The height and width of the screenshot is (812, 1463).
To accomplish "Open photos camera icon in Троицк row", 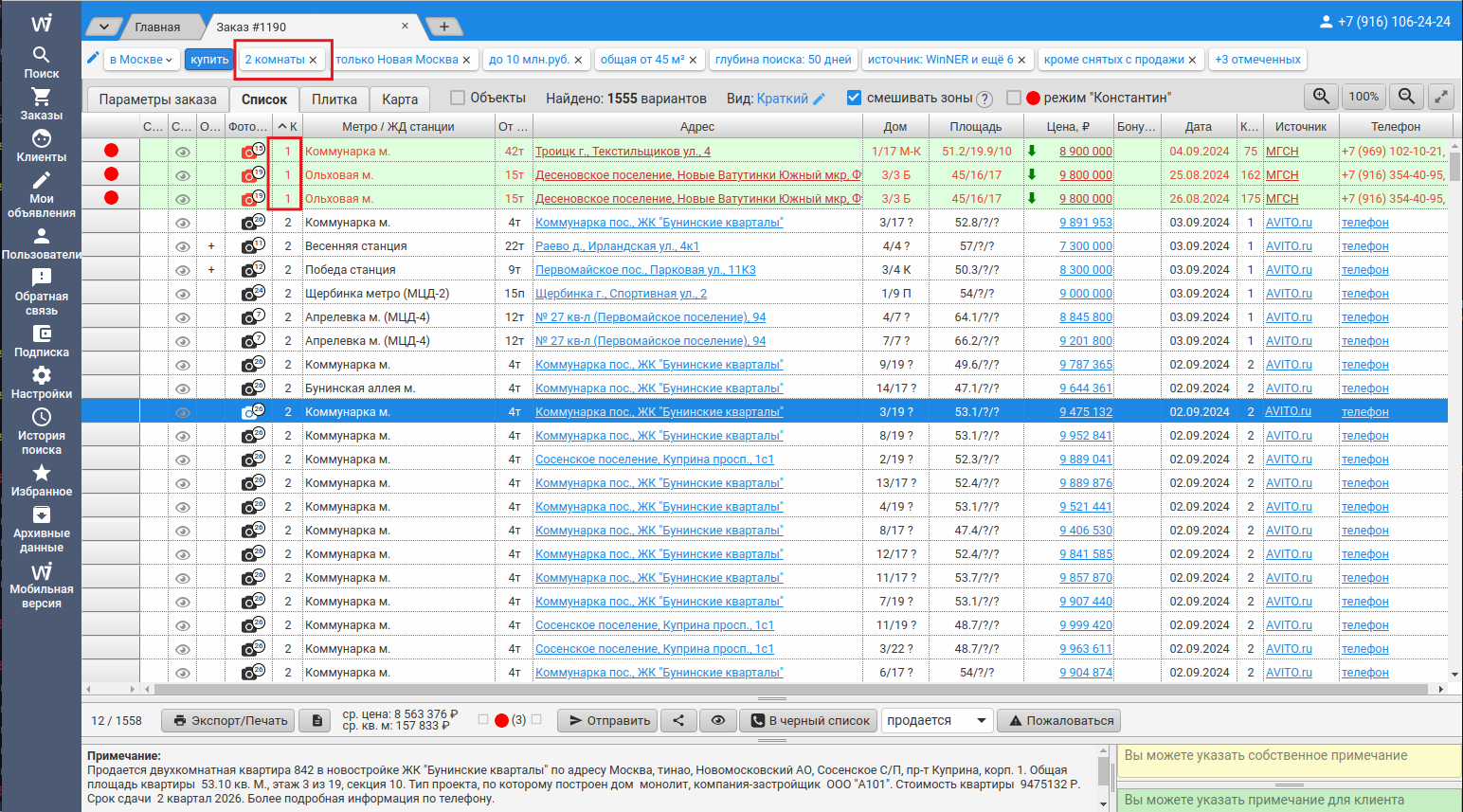I will point(252,151).
